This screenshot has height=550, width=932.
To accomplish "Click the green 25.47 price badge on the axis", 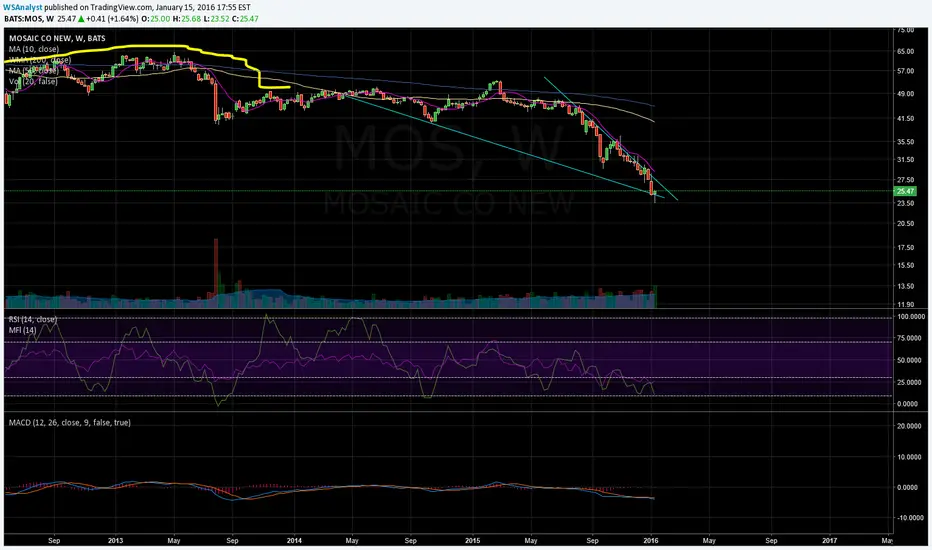I will click(x=905, y=191).
